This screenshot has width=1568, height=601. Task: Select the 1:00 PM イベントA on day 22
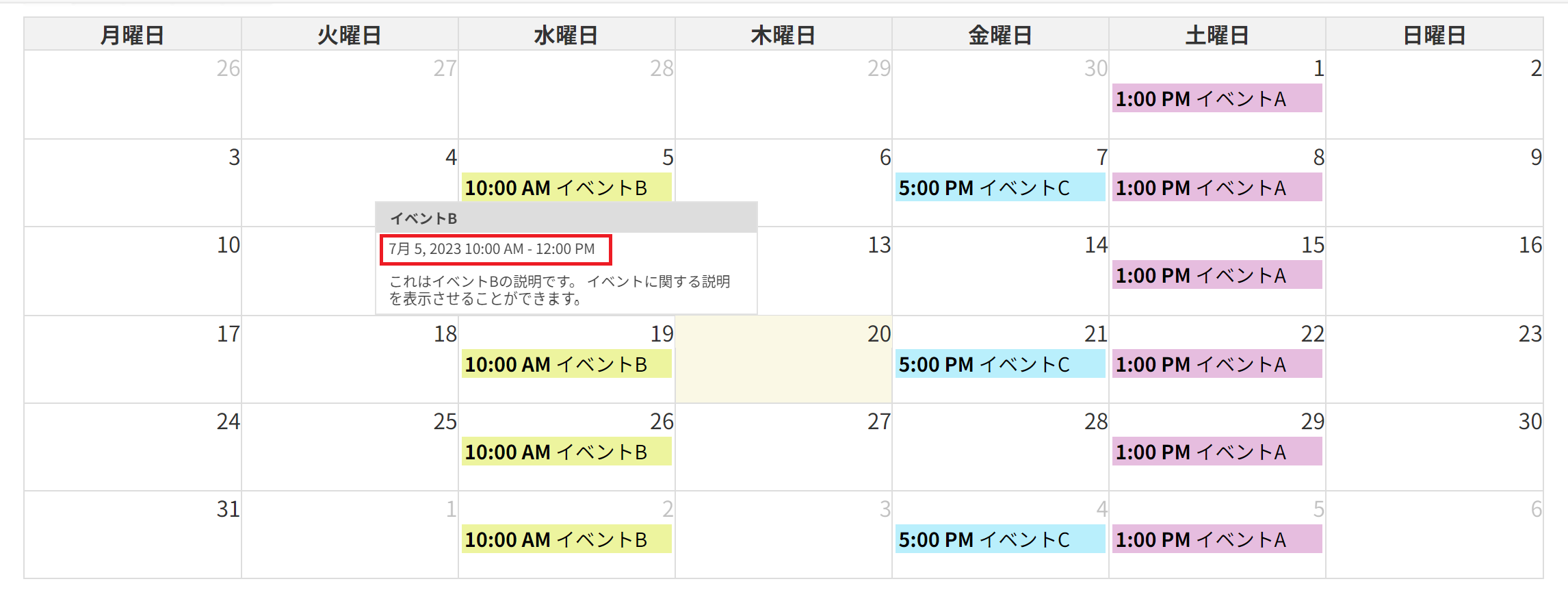tap(1217, 363)
